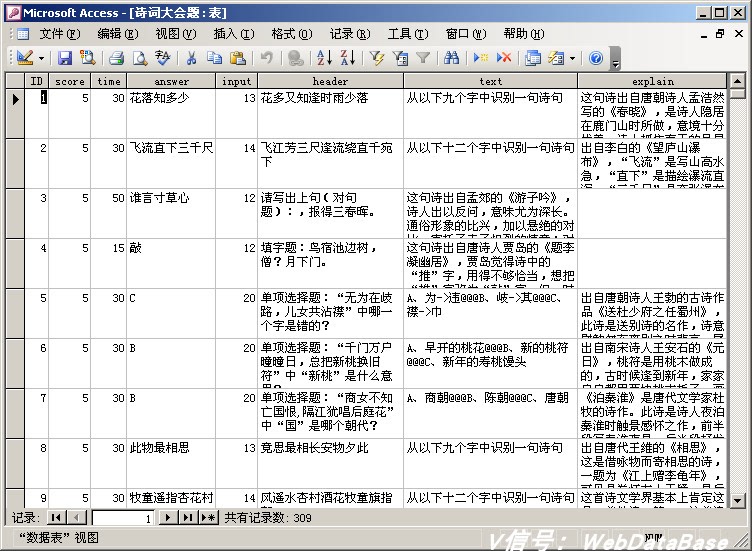Open Print Preview from toolbar
The image size is (752, 551).
pos(140,58)
